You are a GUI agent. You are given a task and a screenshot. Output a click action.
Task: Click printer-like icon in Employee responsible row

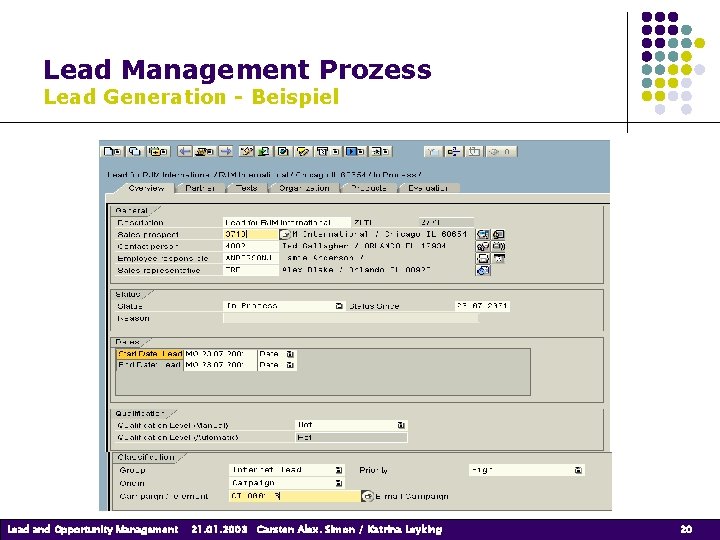pos(483,259)
